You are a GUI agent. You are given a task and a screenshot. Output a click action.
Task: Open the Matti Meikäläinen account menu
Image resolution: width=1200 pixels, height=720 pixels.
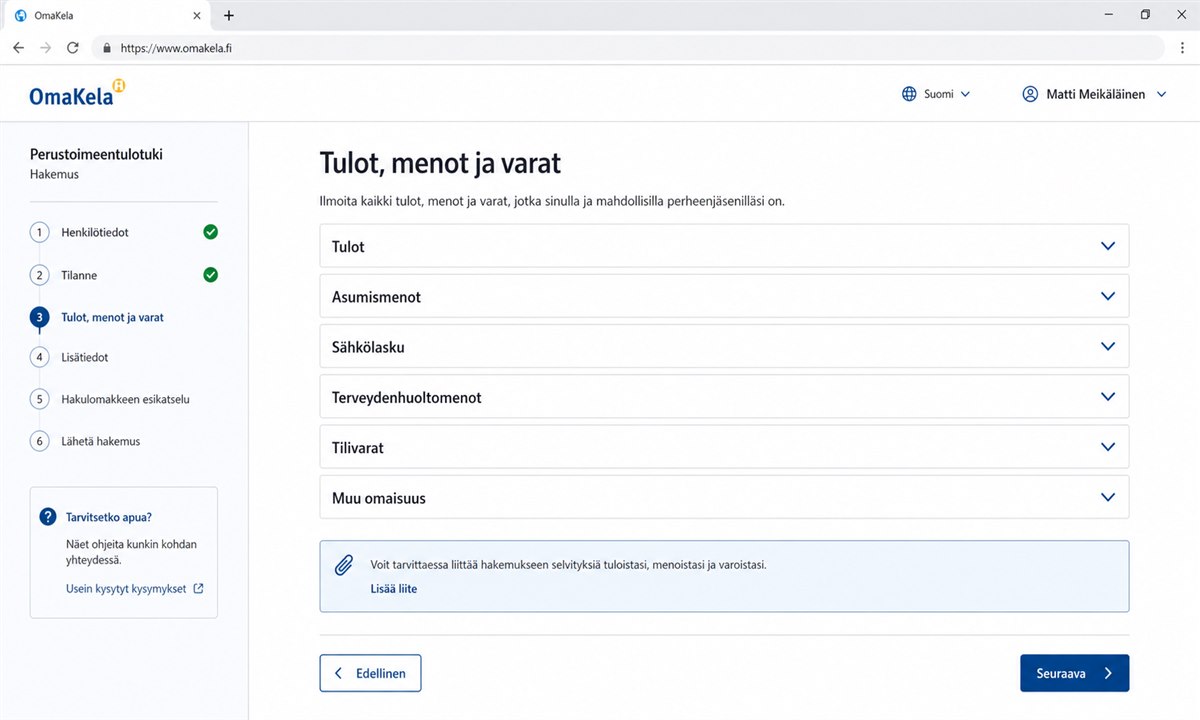coord(1094,94)
